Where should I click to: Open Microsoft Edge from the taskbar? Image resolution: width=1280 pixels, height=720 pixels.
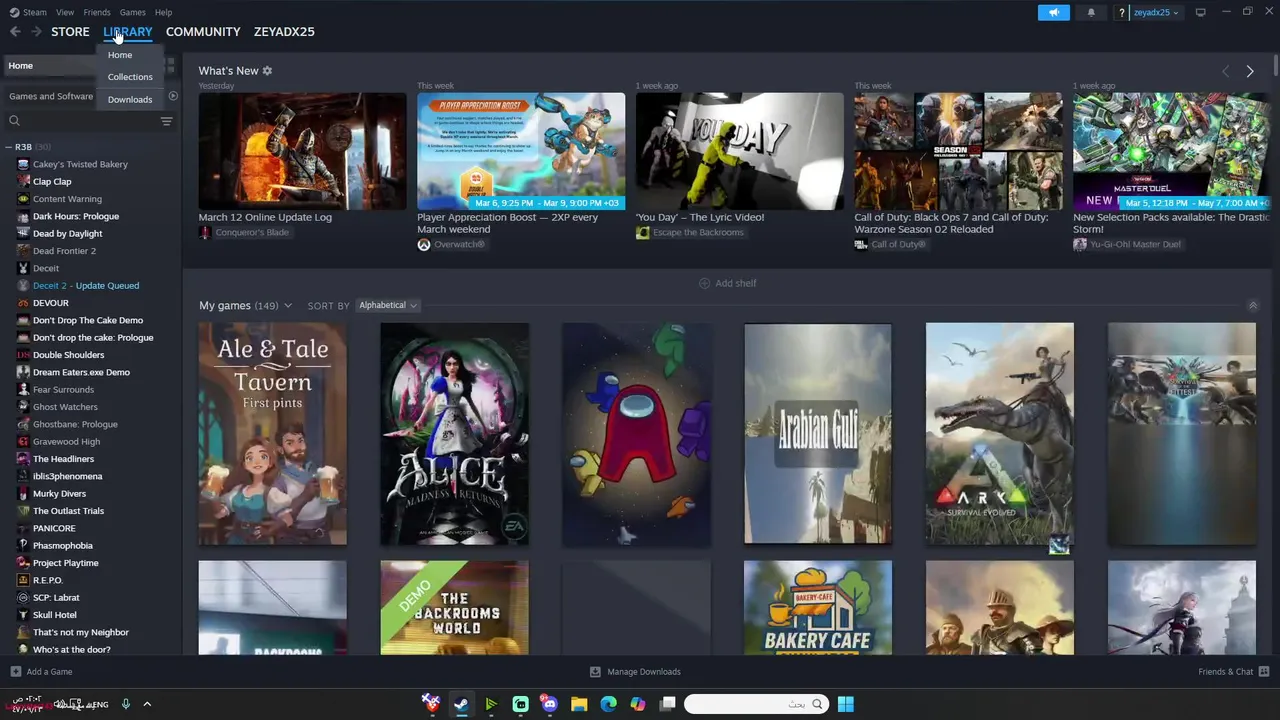point(608,704)
